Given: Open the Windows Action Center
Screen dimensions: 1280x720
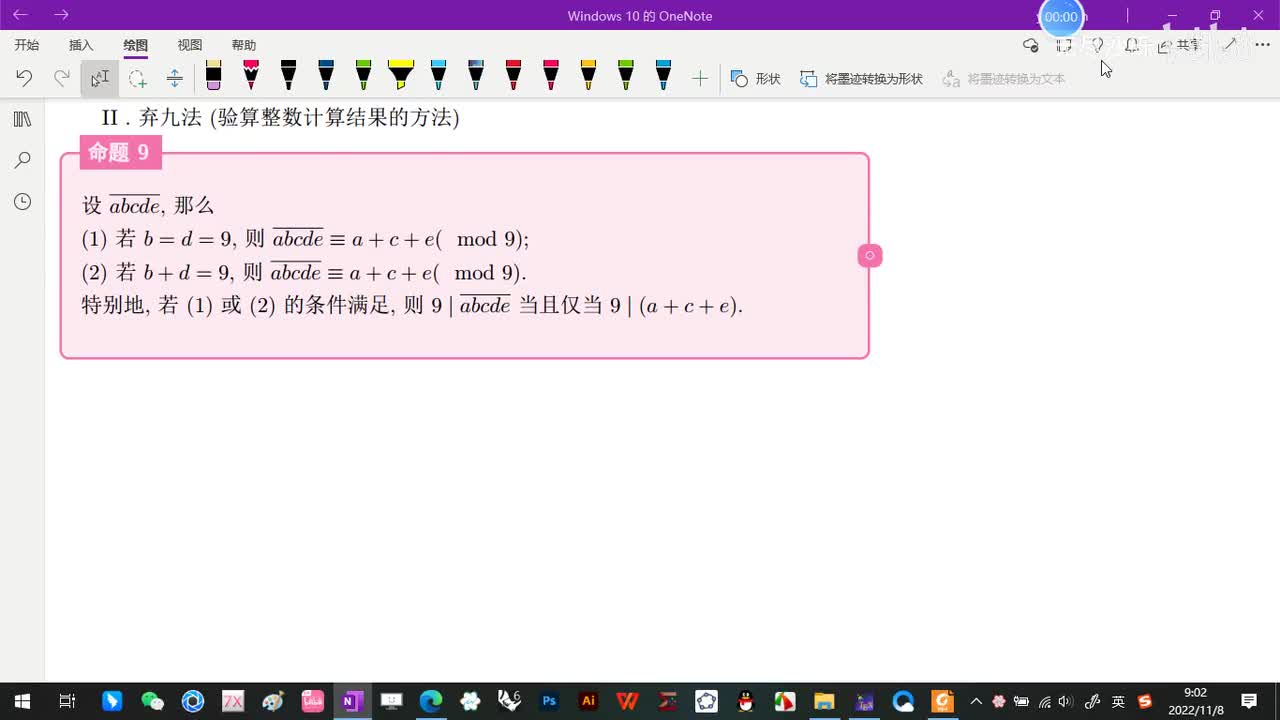Looking at the screenshot, I should [1249, 701].
